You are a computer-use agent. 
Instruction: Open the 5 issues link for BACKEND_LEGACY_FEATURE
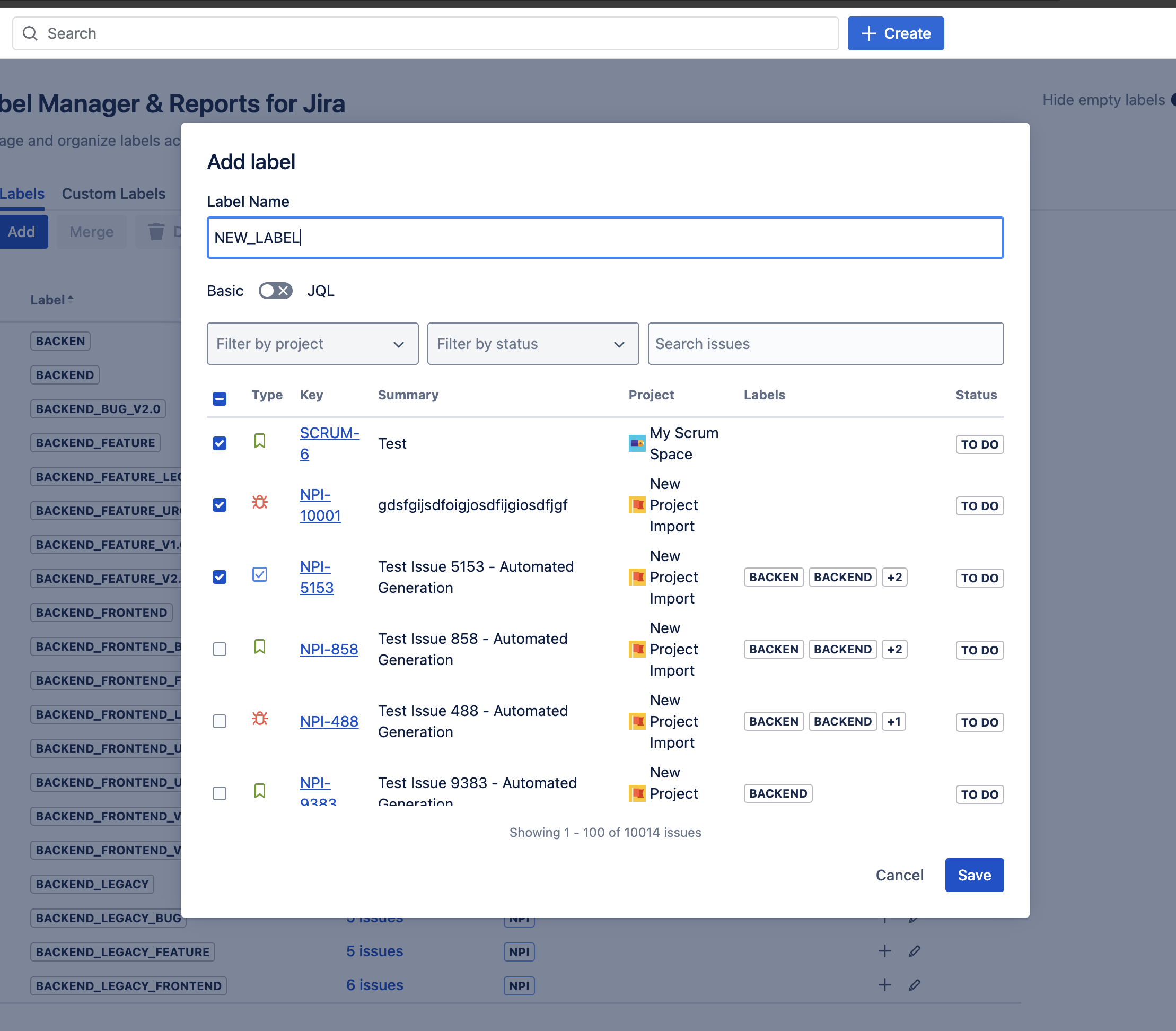click(x=374, y=951)
